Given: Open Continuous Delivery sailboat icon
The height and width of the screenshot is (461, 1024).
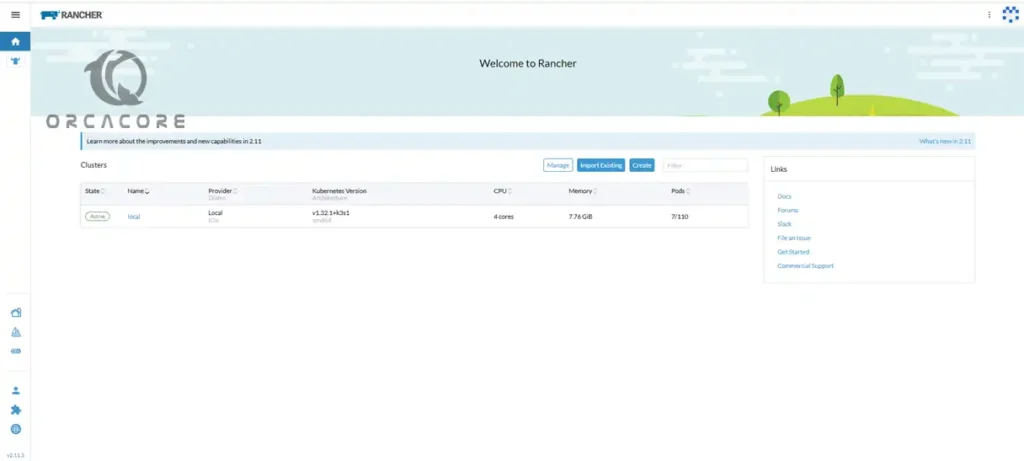Looking at the screenshot, I should point(16,332).
